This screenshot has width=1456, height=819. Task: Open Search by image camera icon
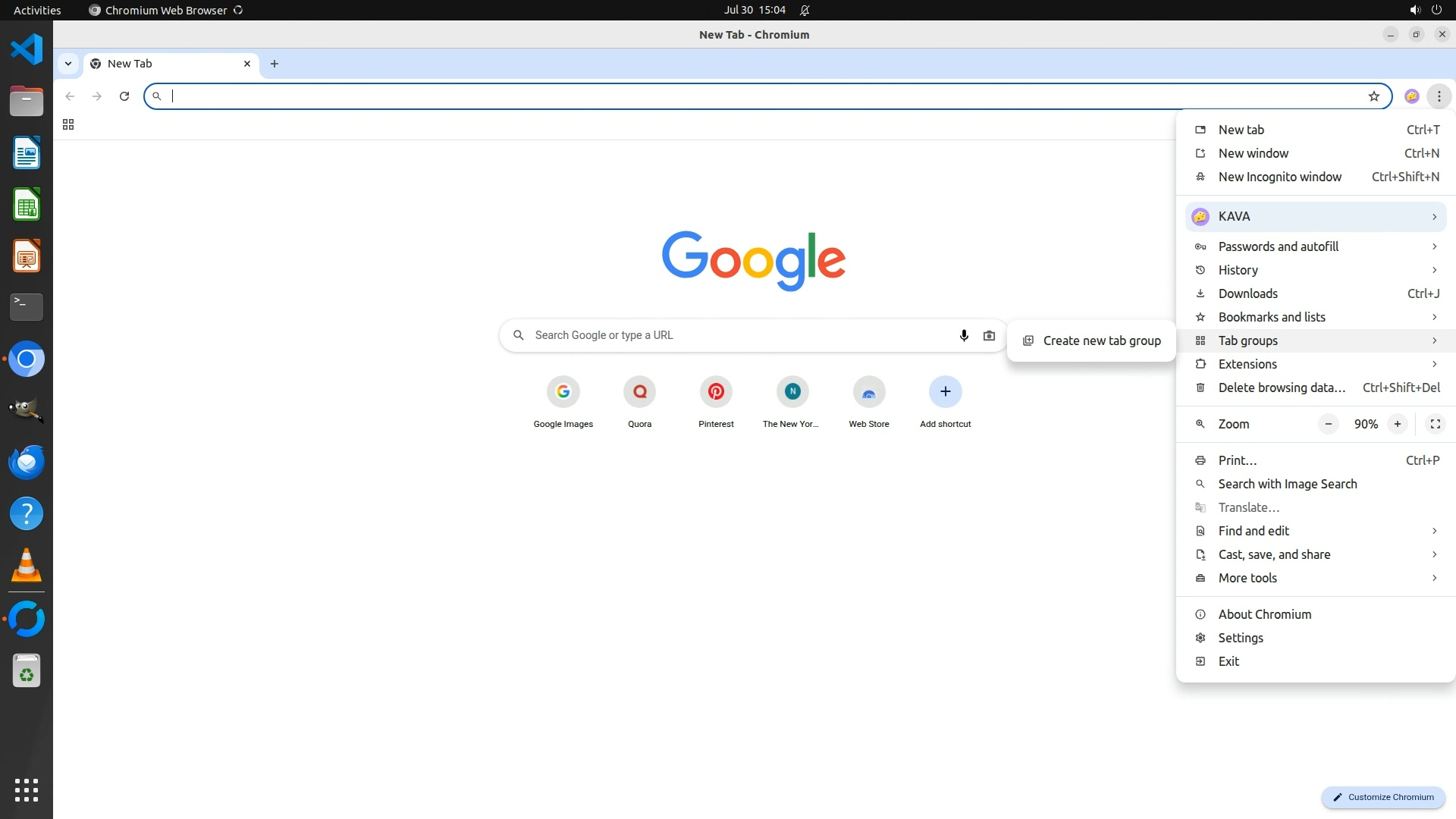[989, 335]
